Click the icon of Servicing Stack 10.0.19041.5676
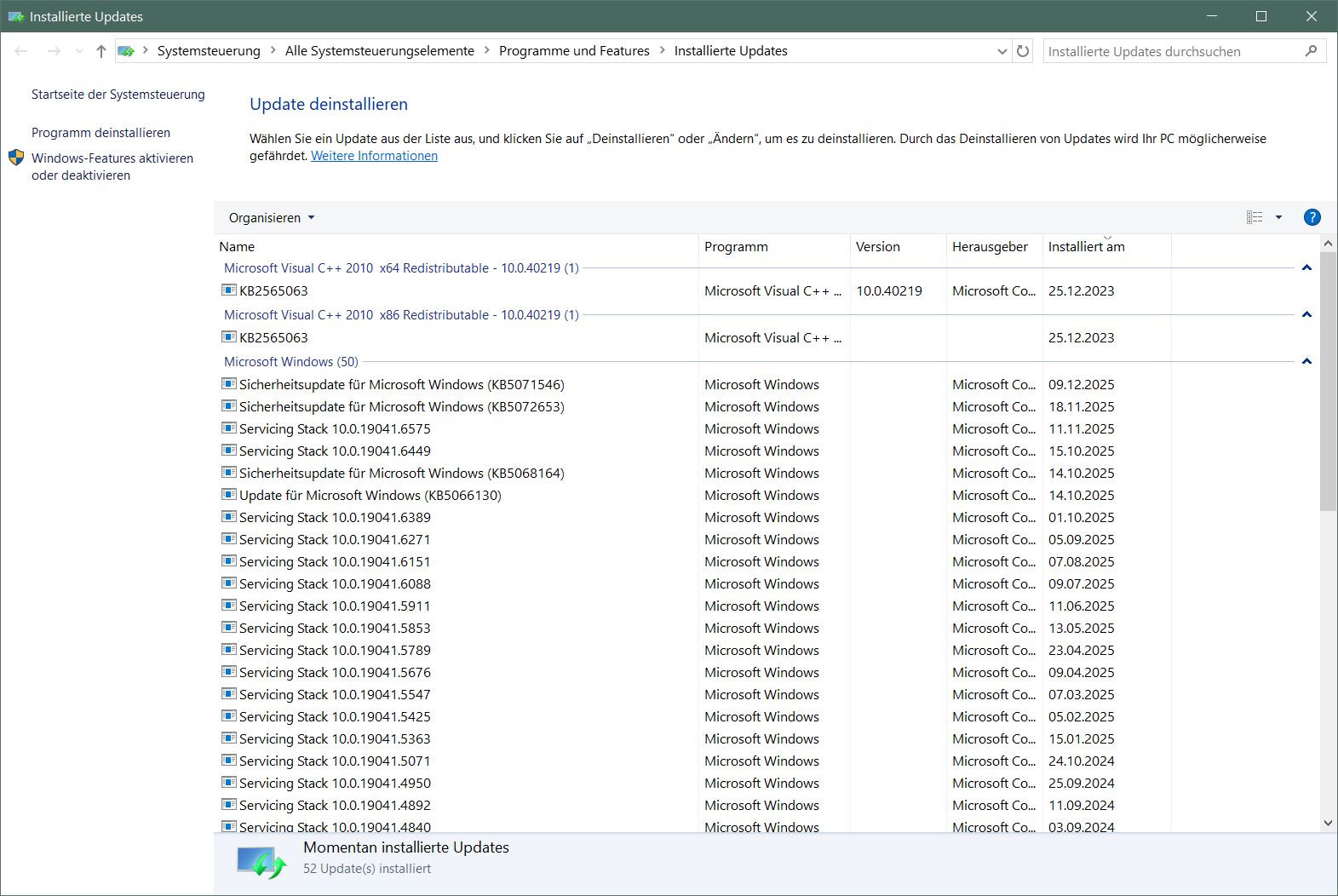The height and width of the screenshot is (896, 1338). point(228,672)
